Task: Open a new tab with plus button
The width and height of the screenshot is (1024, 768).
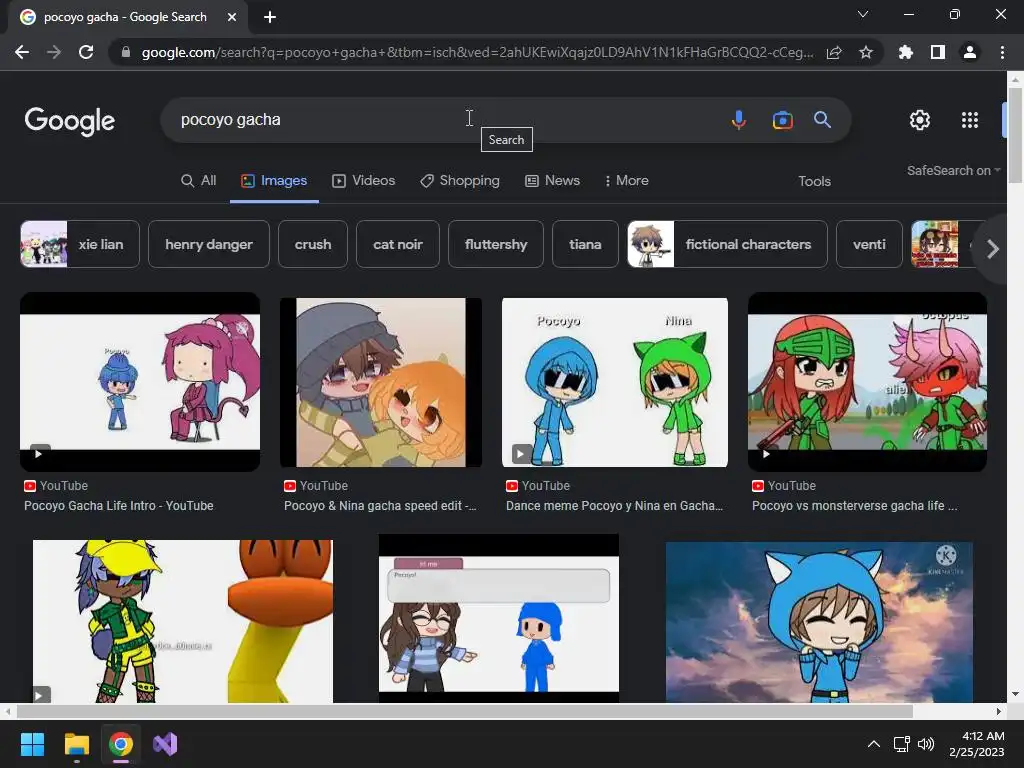Action: click(270, 17)
